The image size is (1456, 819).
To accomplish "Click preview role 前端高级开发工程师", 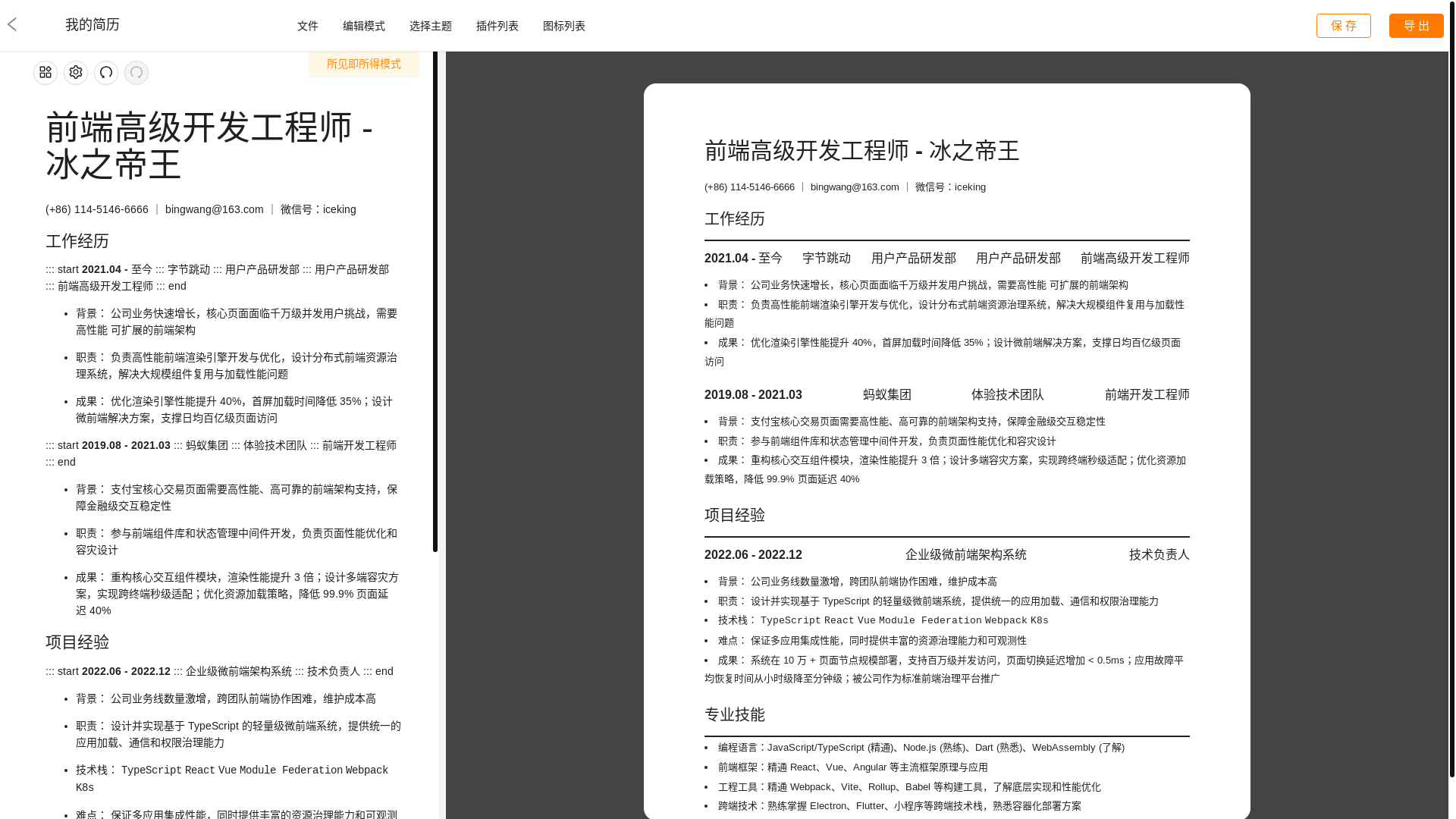I will (1135, 259).
